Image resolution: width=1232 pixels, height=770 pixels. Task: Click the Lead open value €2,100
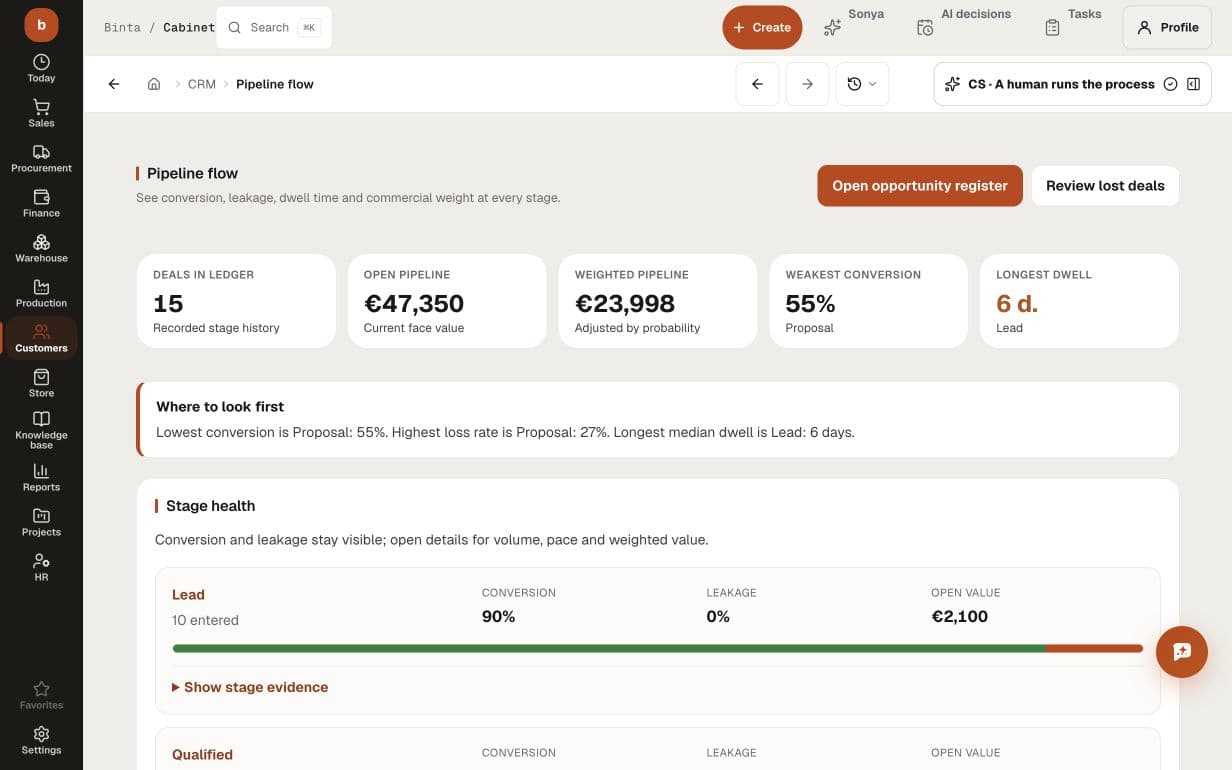[960, 616]
